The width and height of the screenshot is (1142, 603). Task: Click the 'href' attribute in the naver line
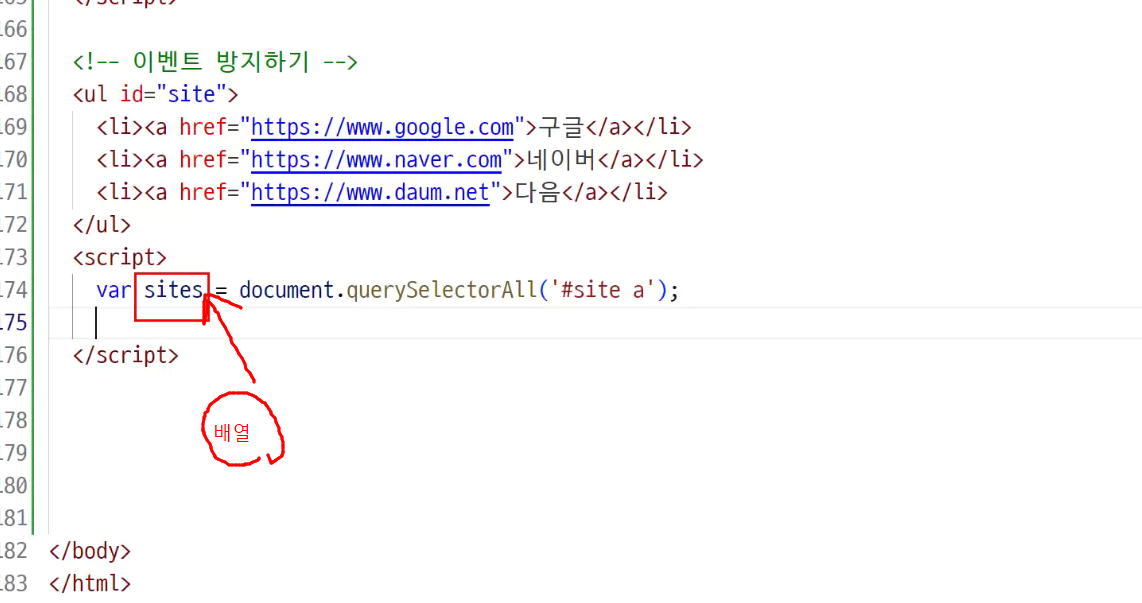pos(203,160)
